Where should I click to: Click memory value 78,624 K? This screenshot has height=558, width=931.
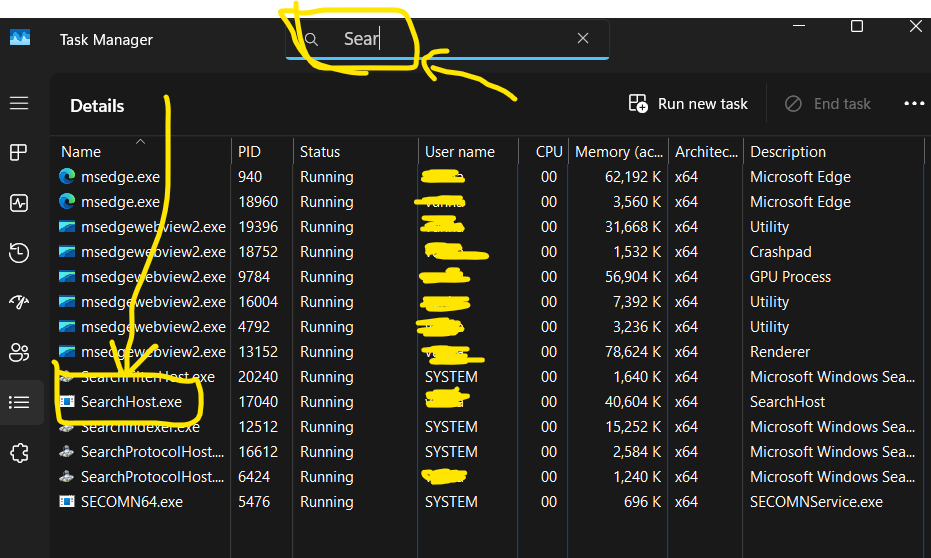click(633, 351)
